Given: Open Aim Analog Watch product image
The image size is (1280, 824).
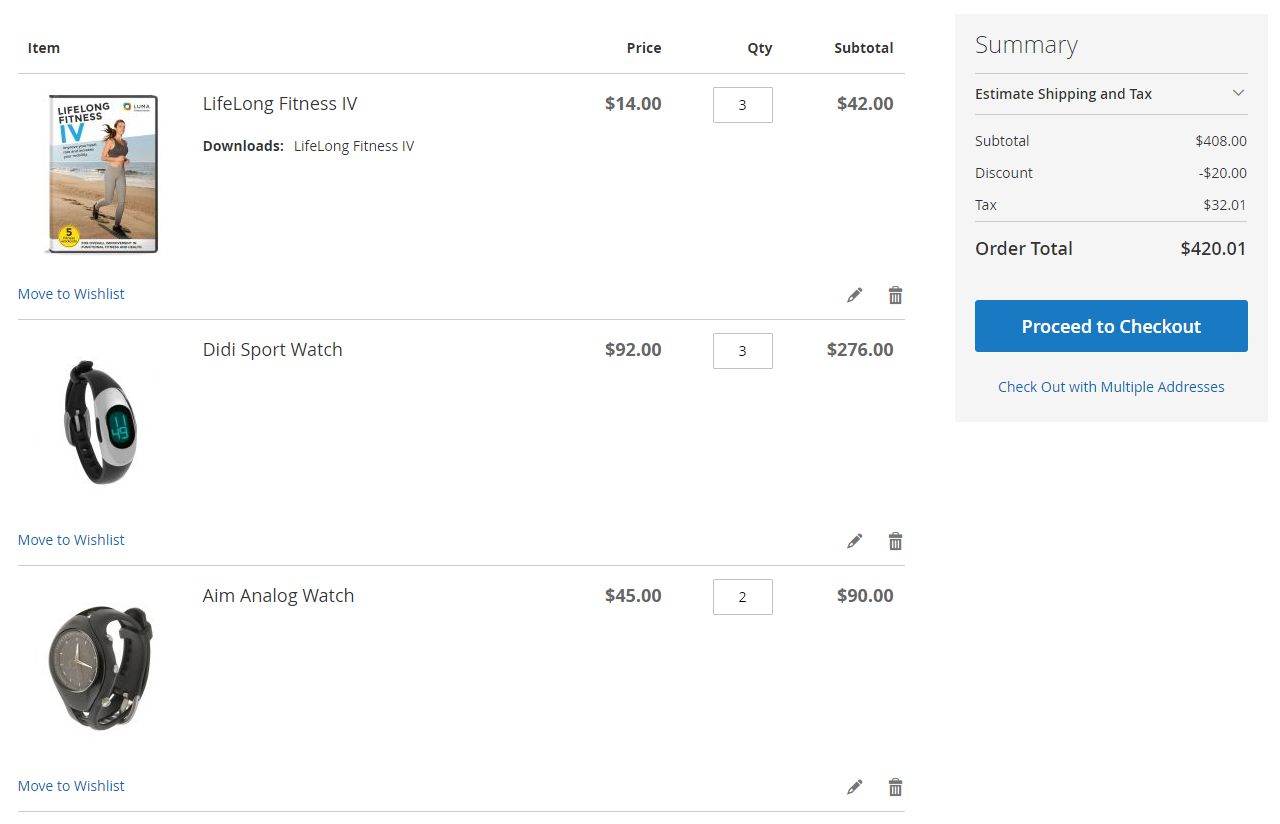Looking at the screenshot, I should pos(102,667).
